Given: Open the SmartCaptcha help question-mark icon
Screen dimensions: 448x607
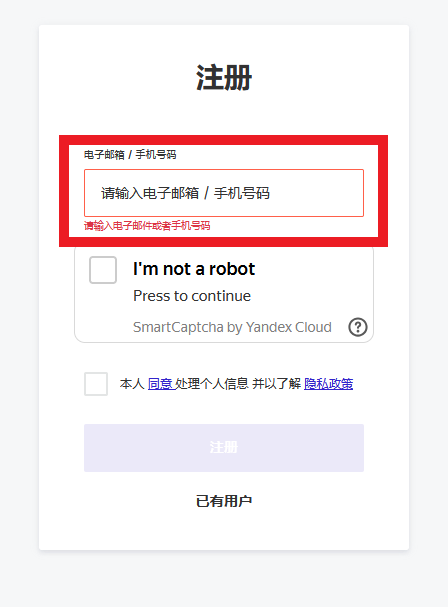Looking at the screenshot, I should tap(358, 327).
